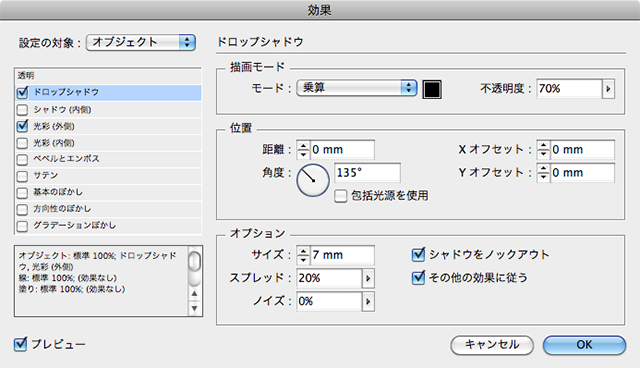
Task: Enable the シャドウ (内側) checkbox
Action: coord(22,110)
